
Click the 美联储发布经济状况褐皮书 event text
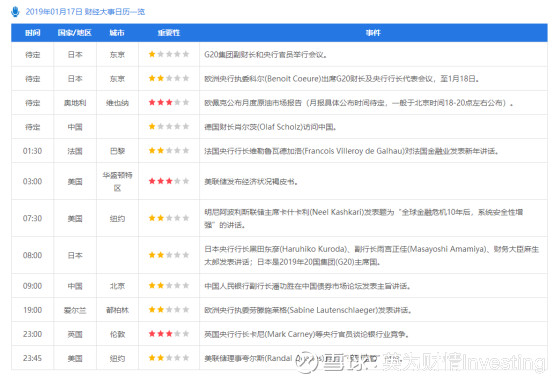point(251,182)
